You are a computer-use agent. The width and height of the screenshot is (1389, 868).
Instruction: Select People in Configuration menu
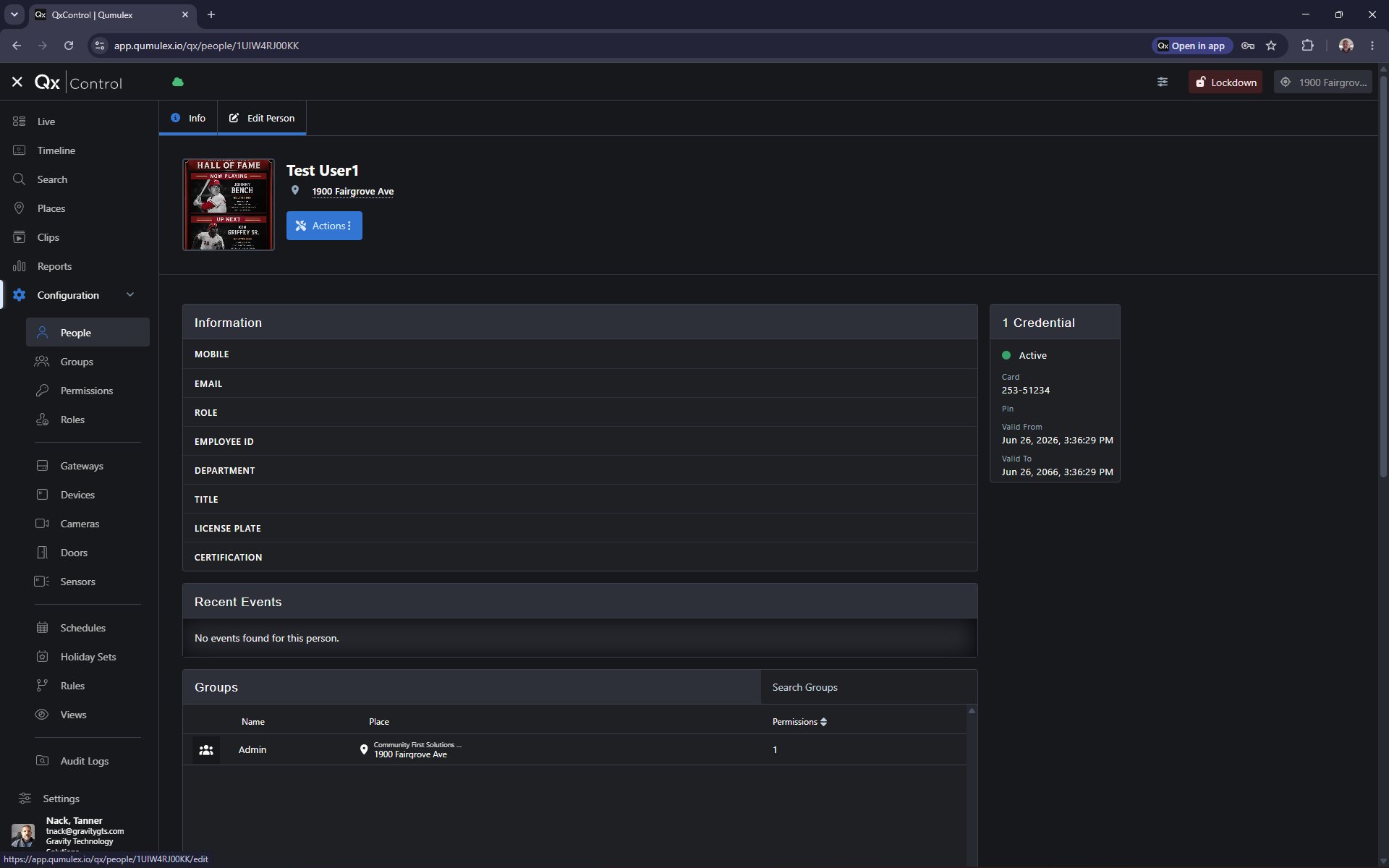[88, 333]
